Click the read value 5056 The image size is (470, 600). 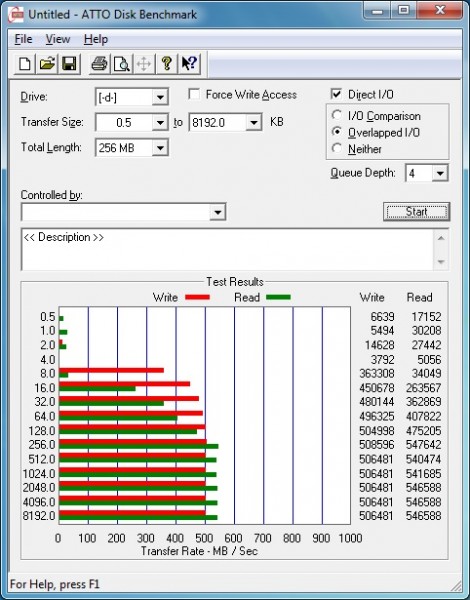click(429, 360)
